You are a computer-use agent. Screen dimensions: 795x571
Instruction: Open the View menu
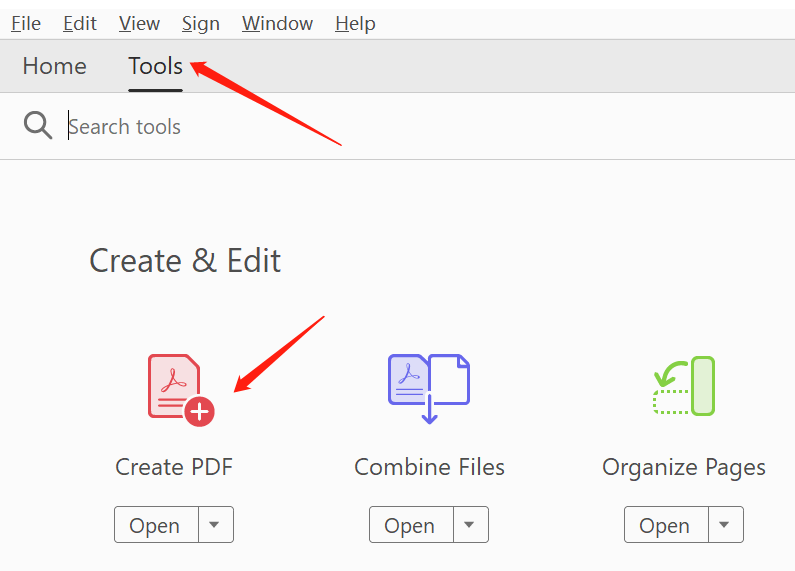coord(139,23)
